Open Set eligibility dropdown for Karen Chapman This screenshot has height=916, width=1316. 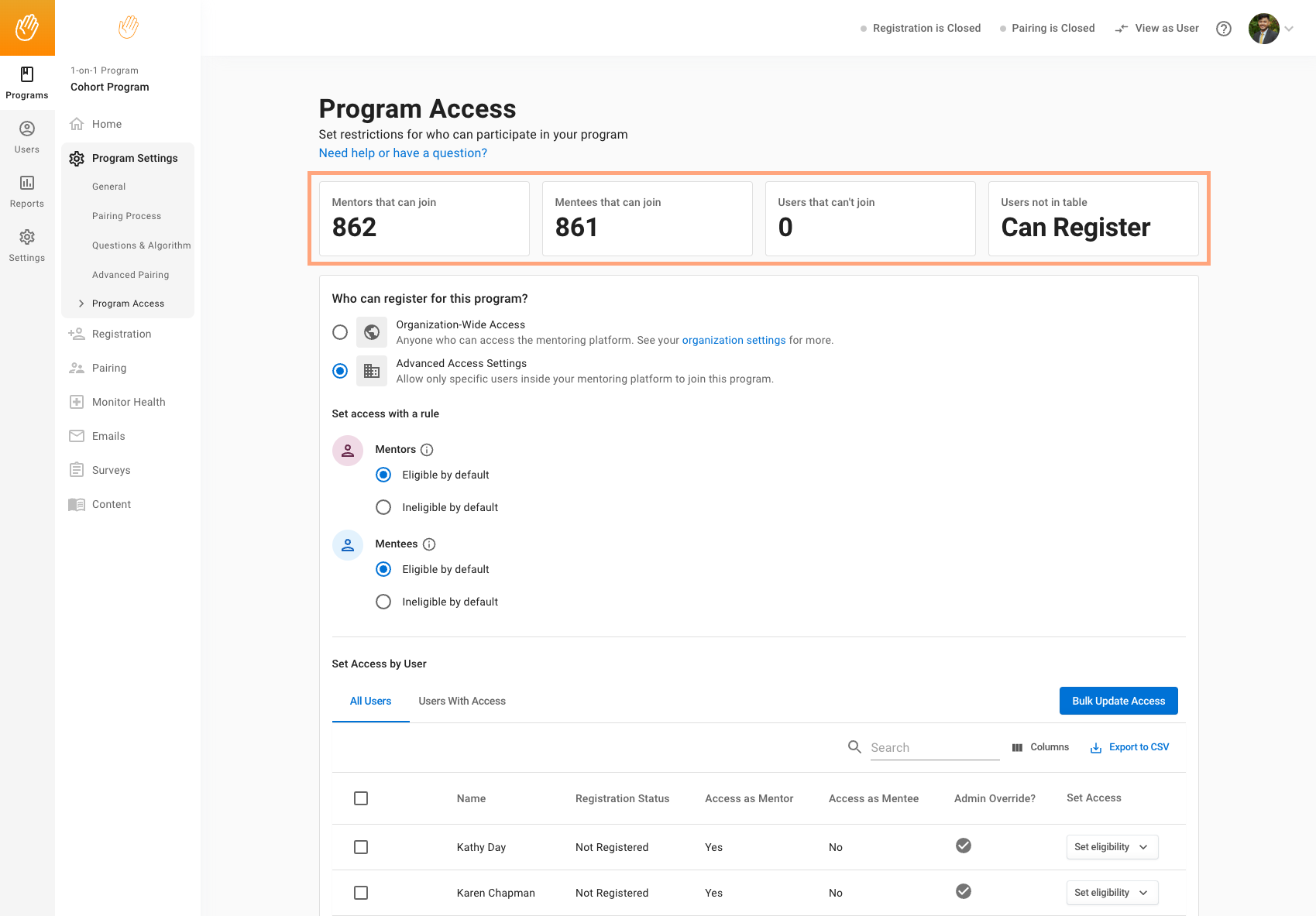1112,893
